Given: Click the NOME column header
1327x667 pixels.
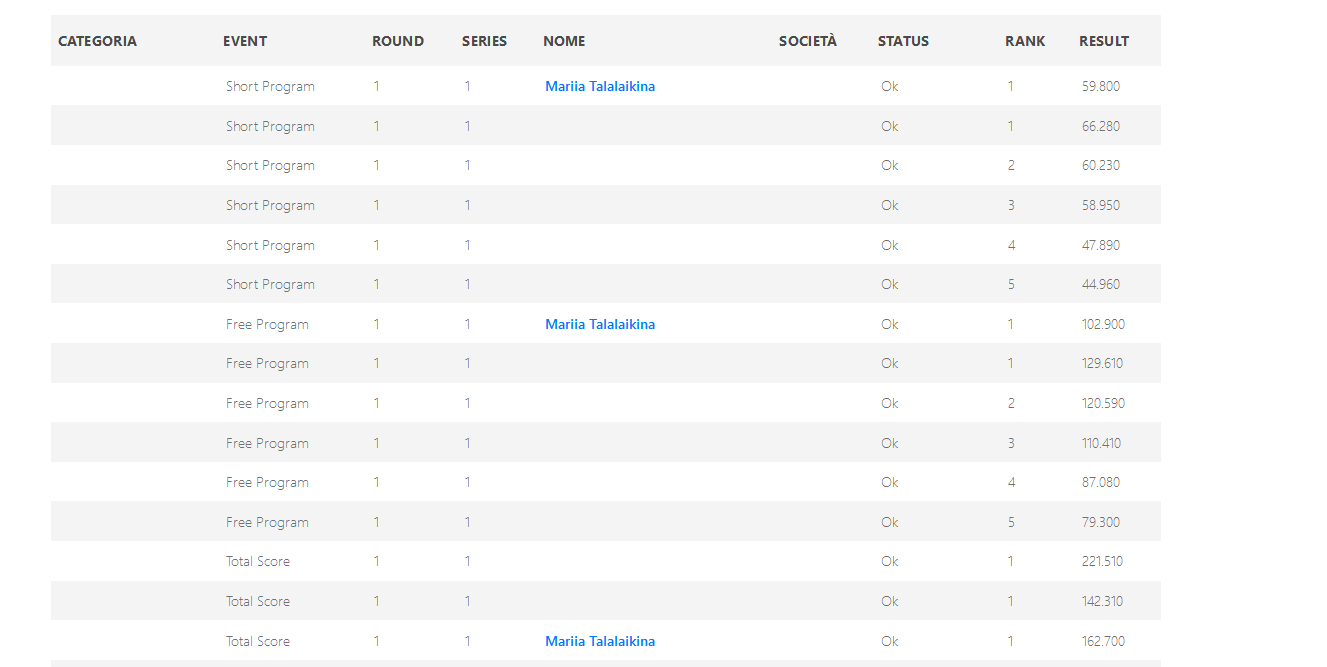Looking at the screenshot, I should (x=564, y=41).
